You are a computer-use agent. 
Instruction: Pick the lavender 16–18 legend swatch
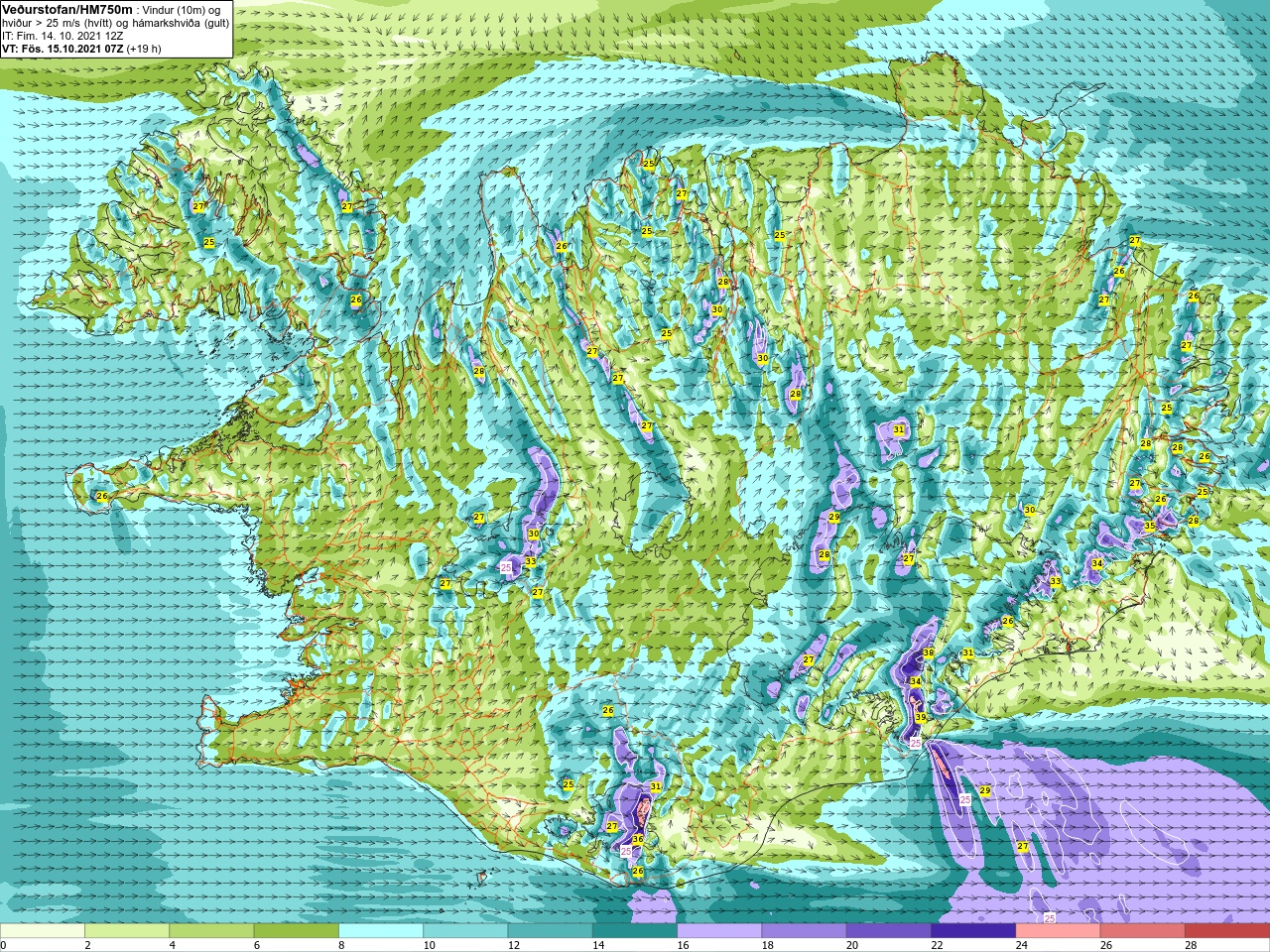click(x=719, y=931)
